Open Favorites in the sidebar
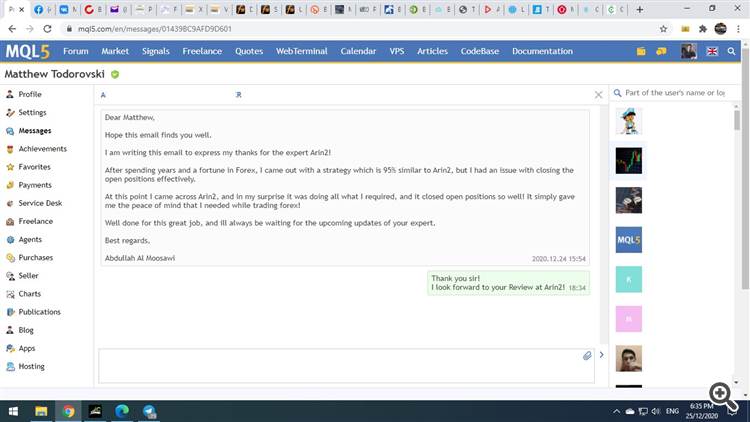750x422 pixels. click(28, 167)
